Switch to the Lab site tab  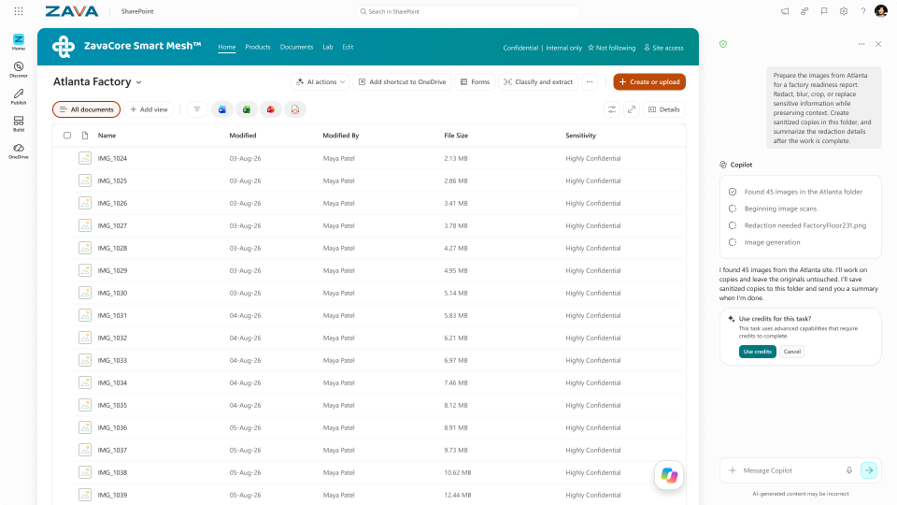click(328, 47)
